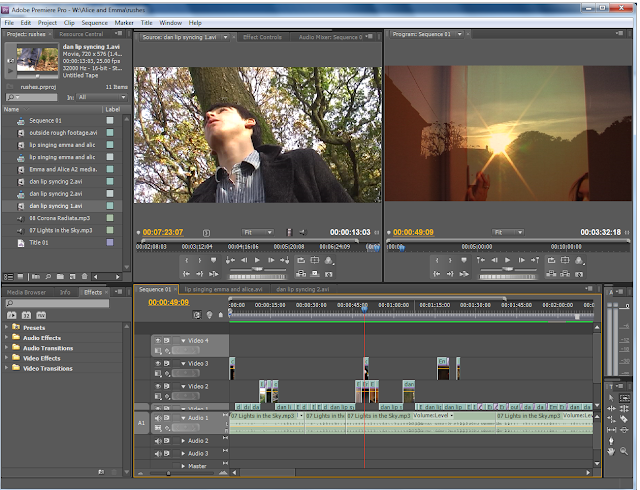This screenshot has height=490, width=640.
Task: Select the Hand tool
Action: tap(611, 451)
